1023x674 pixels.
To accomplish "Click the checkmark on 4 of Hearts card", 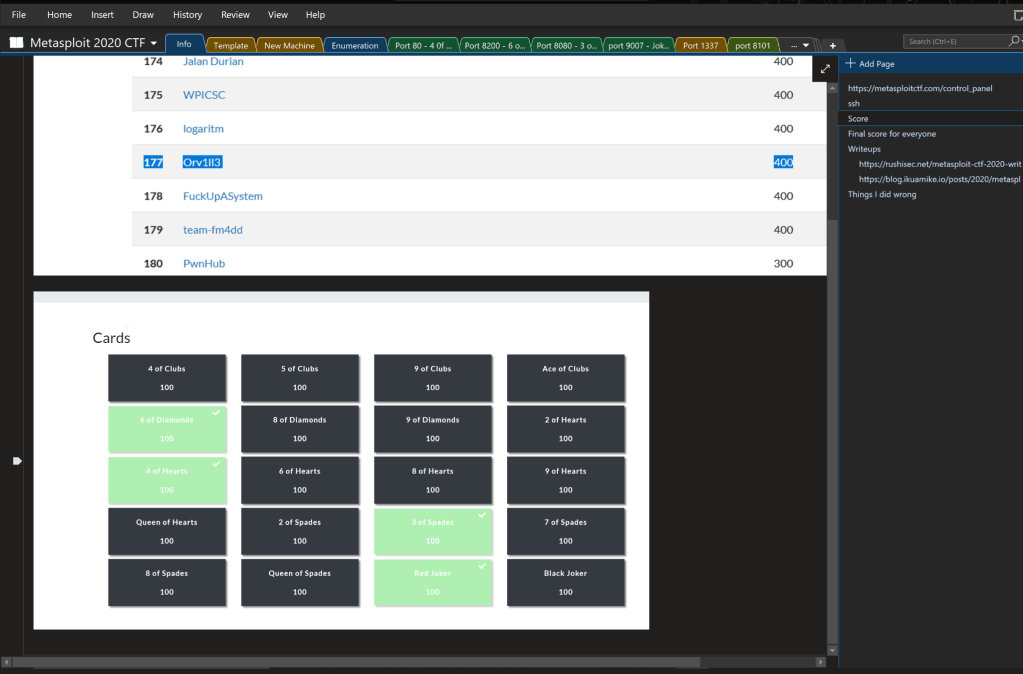I will coord(217,464).
